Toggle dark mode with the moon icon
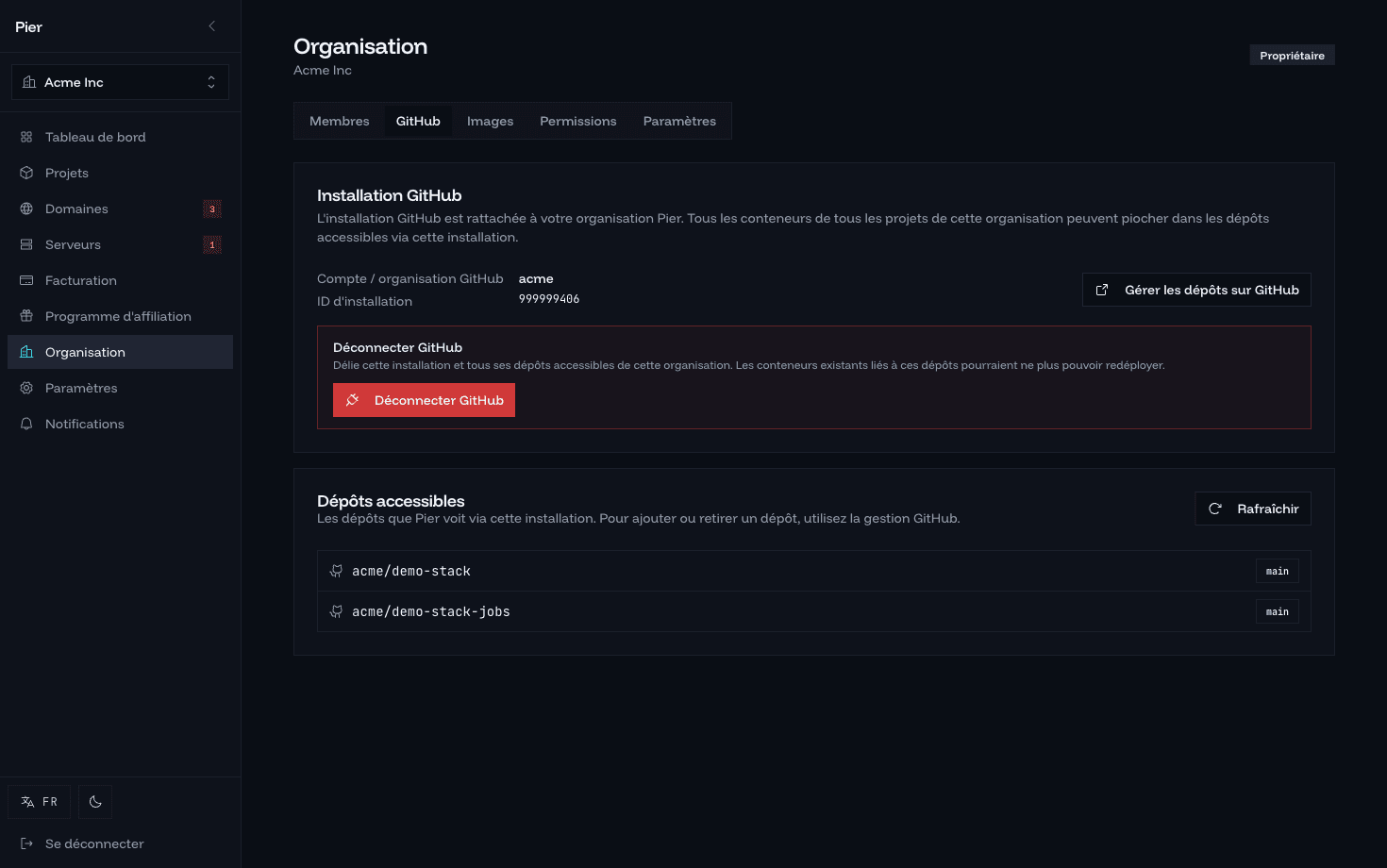This screenshot has height=868, width=1387. click(x=95, y=802)
